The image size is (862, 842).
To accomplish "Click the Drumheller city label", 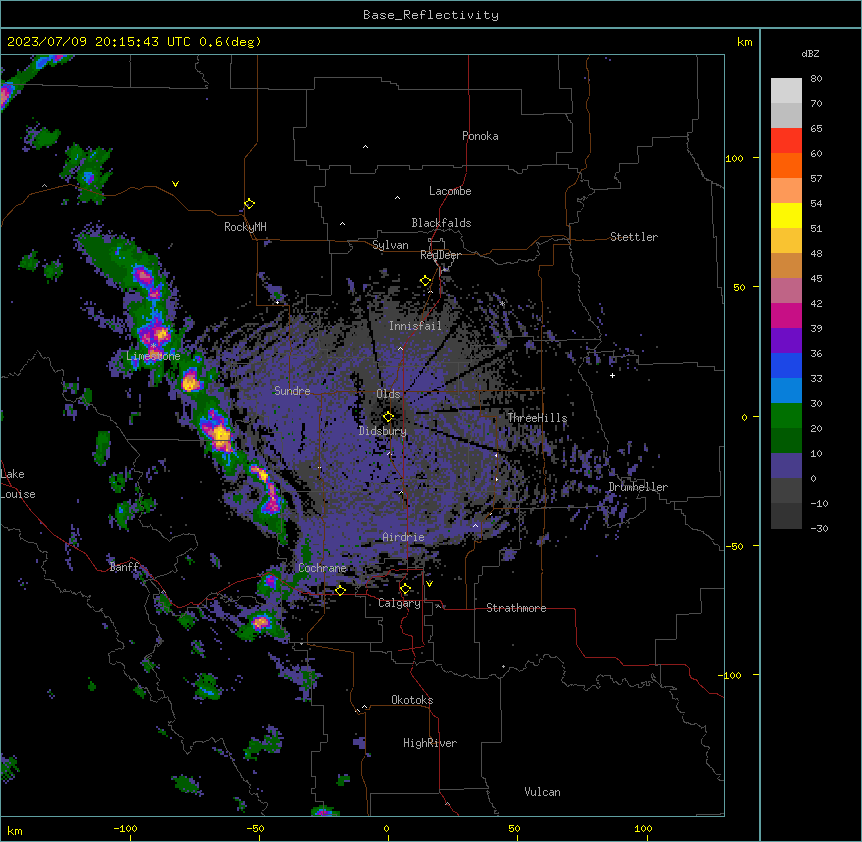I will pos(638,487).
